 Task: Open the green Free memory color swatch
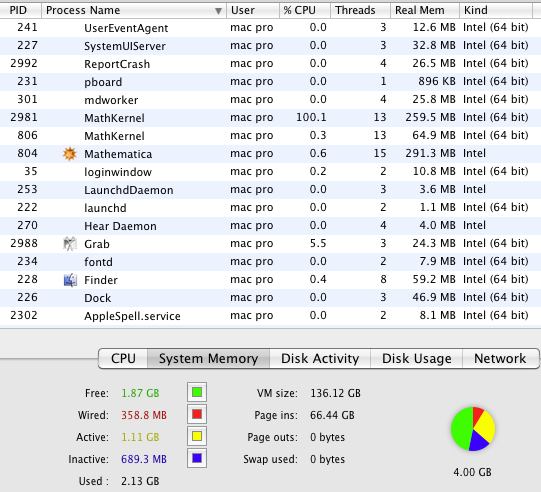click(197, 392)
